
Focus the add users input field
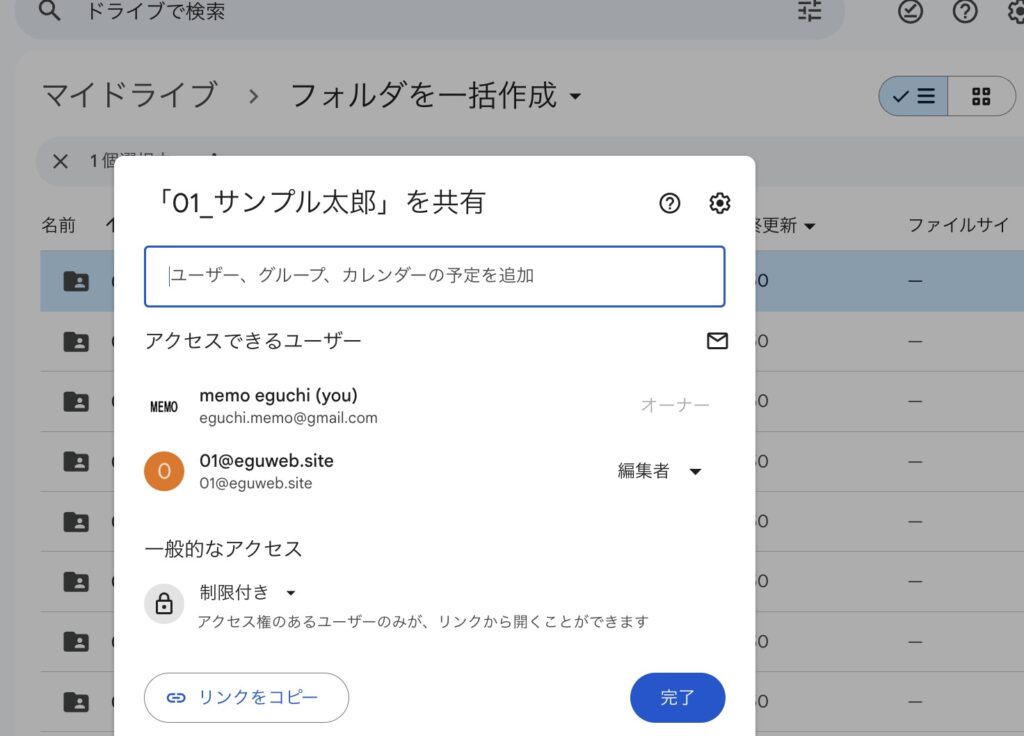point(434,276)
